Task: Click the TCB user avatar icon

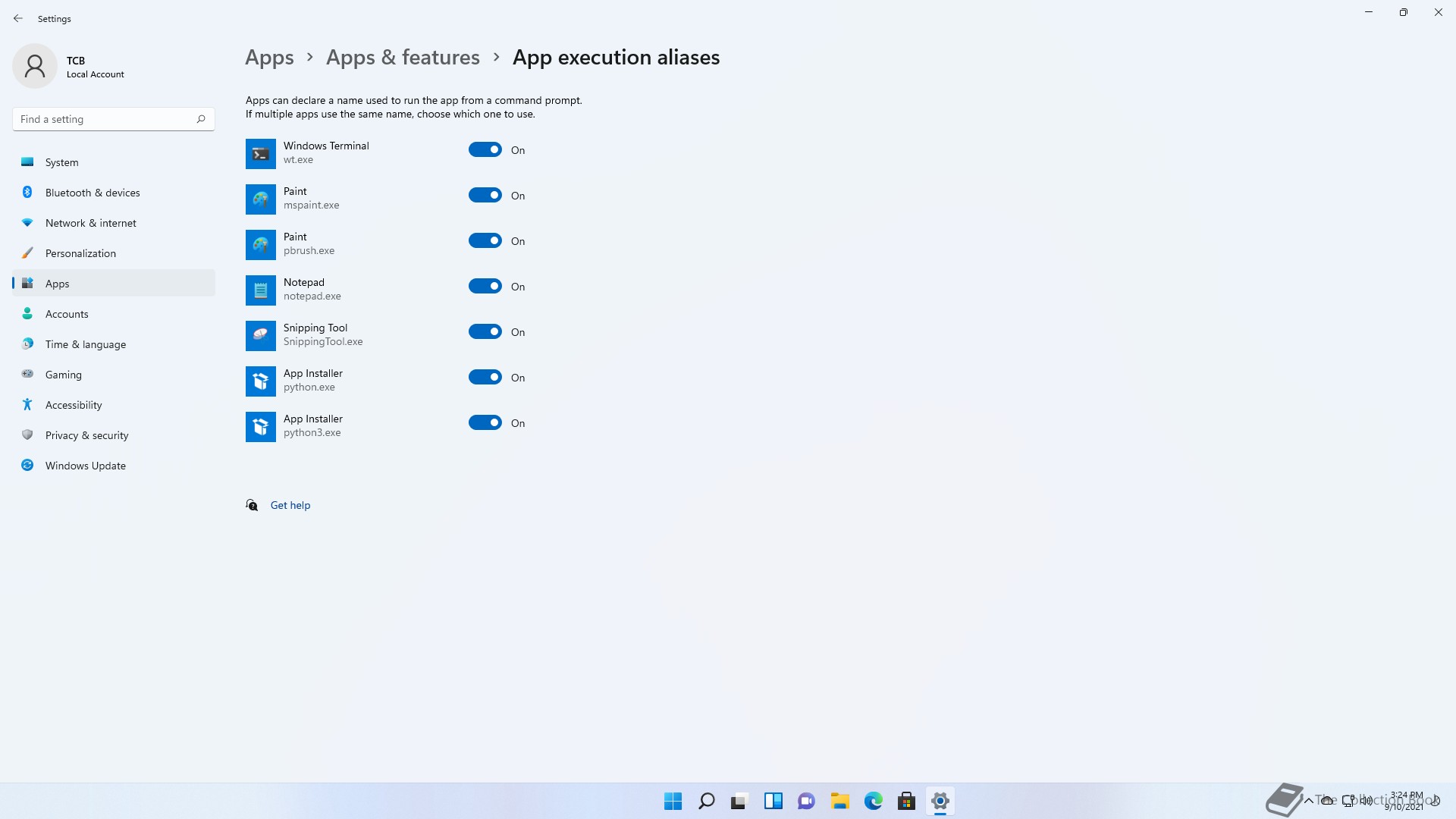Action: click(x=35, y=66)
